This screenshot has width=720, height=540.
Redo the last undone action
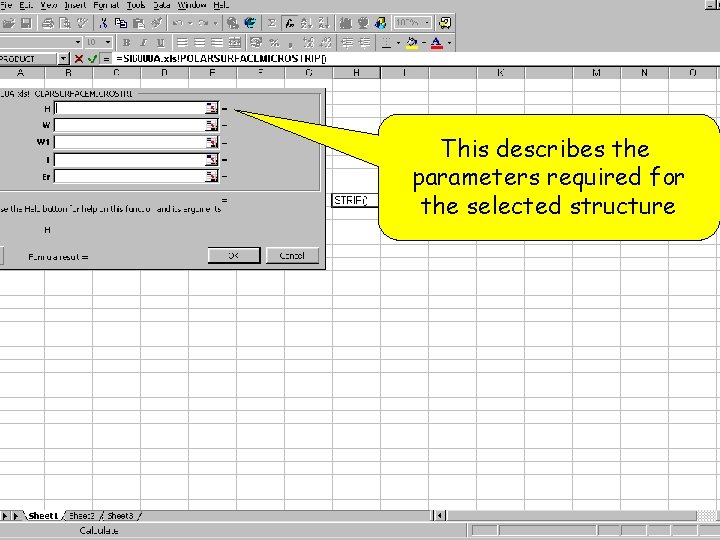[x=203, y=23]
